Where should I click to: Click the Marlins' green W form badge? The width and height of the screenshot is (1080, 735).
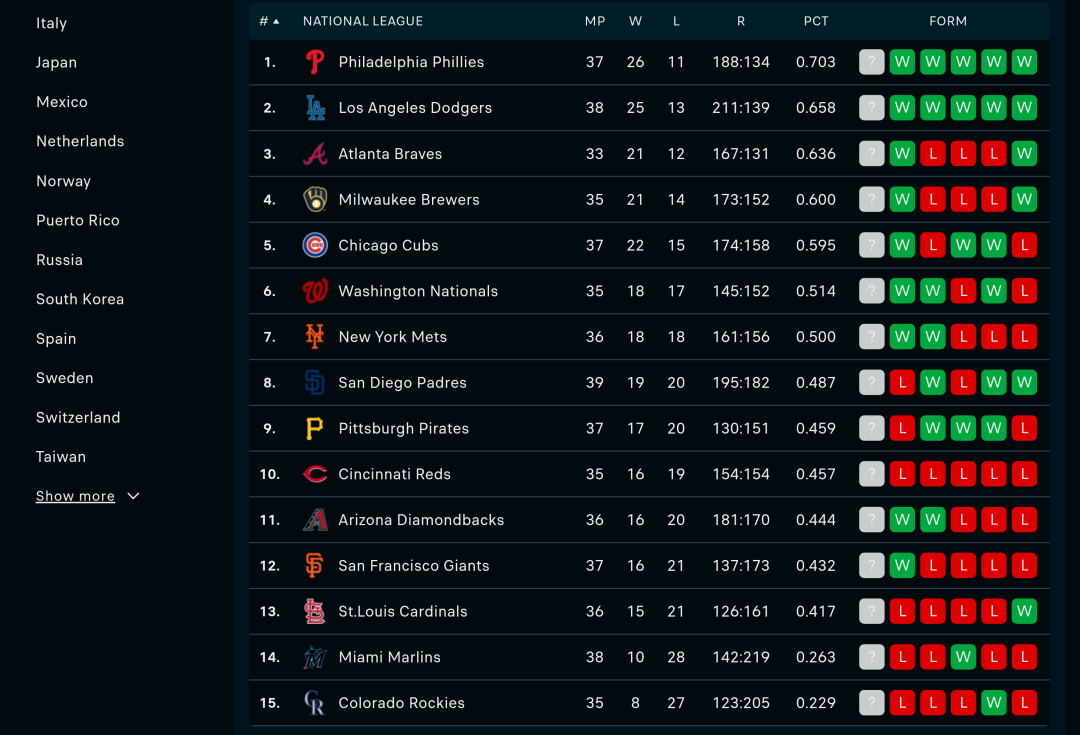(x=963, y=657)
